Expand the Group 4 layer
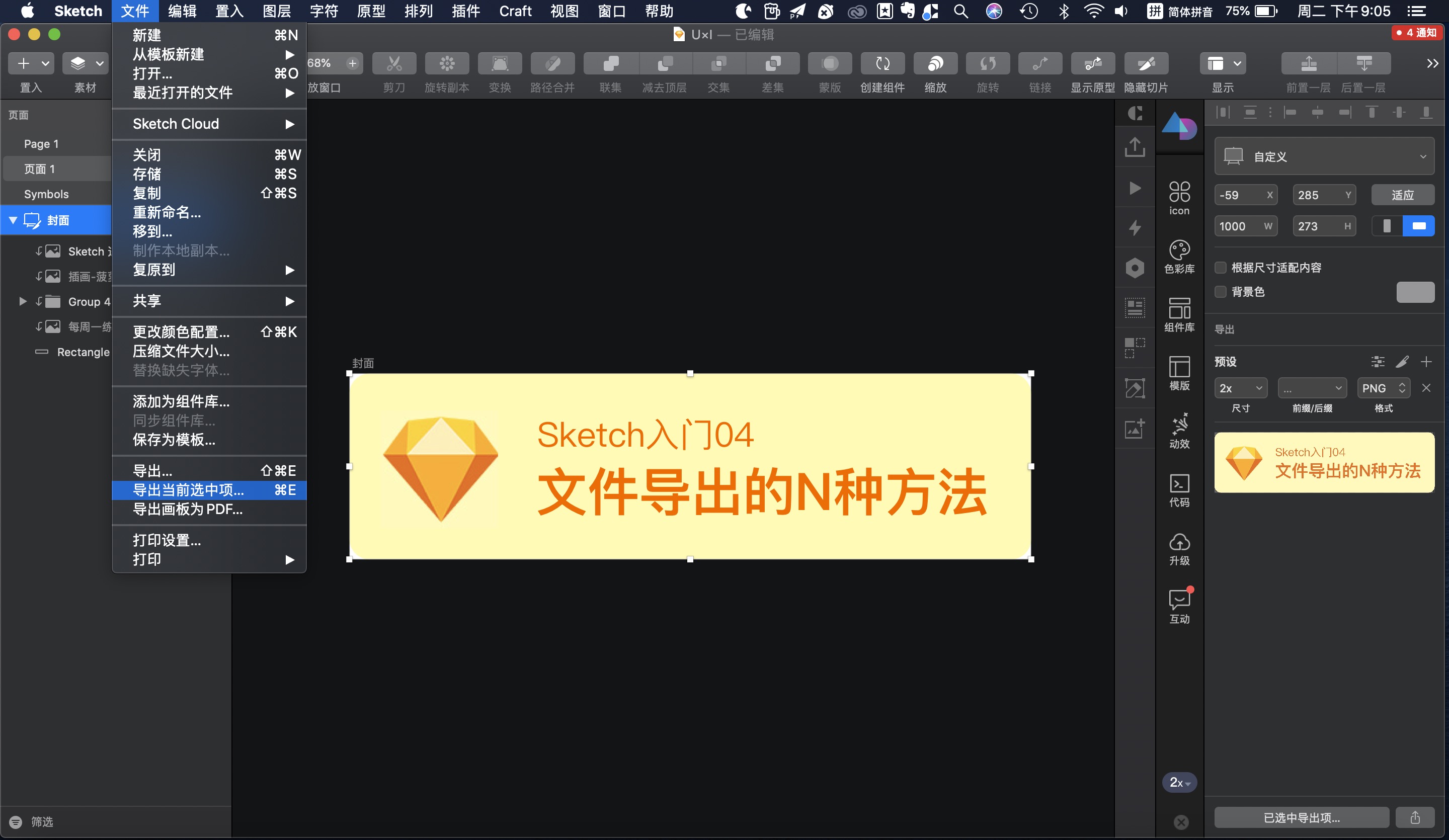 (x=23, y=301)
